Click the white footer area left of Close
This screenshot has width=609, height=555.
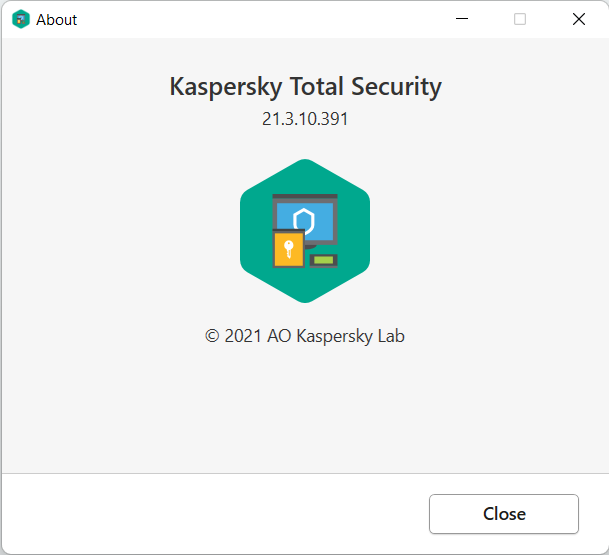pyautogui.click(x=200, y=514)
